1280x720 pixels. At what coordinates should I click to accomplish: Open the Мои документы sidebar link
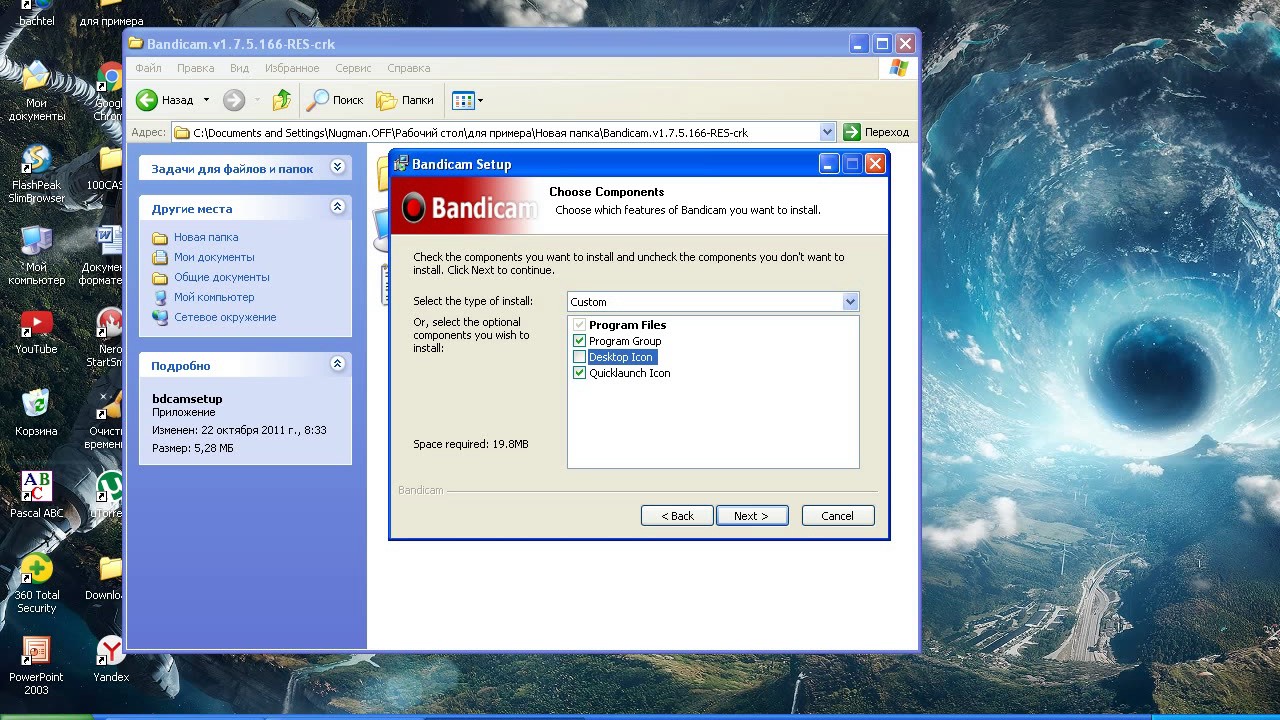(214, 257)
